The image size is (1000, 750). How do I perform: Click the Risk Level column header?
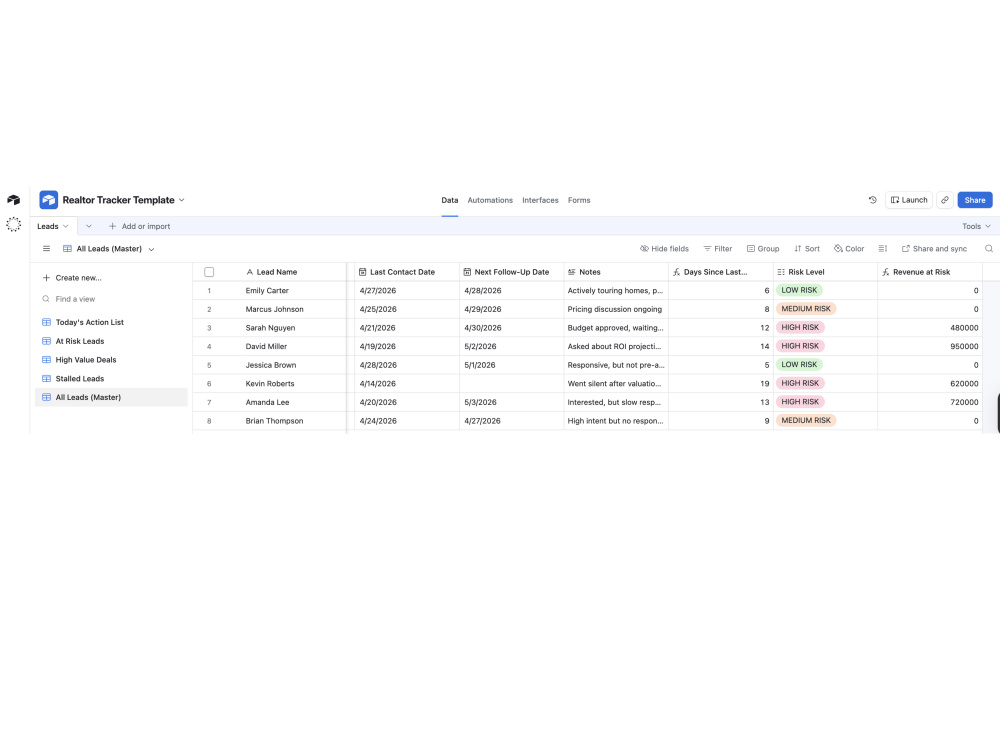tap(825, 272)
